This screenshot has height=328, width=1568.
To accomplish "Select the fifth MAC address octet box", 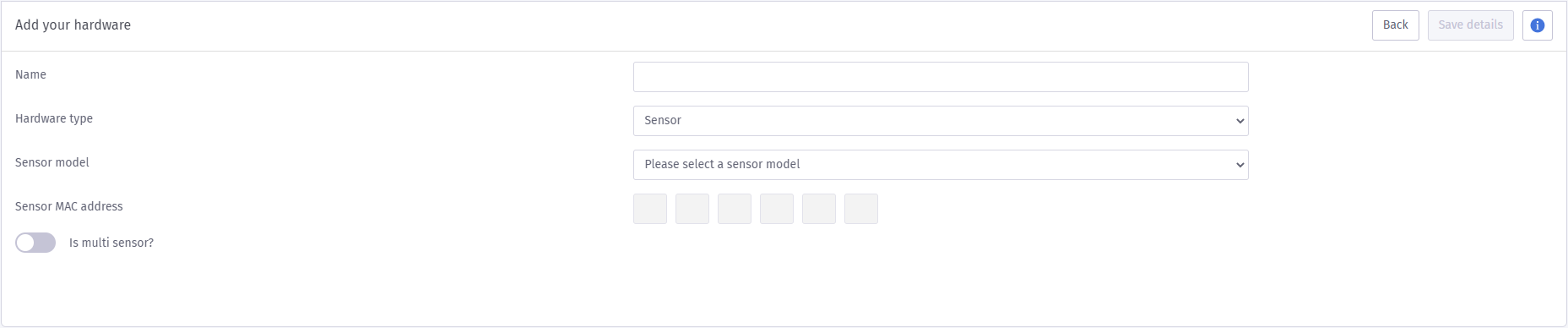I will point(819,209).
